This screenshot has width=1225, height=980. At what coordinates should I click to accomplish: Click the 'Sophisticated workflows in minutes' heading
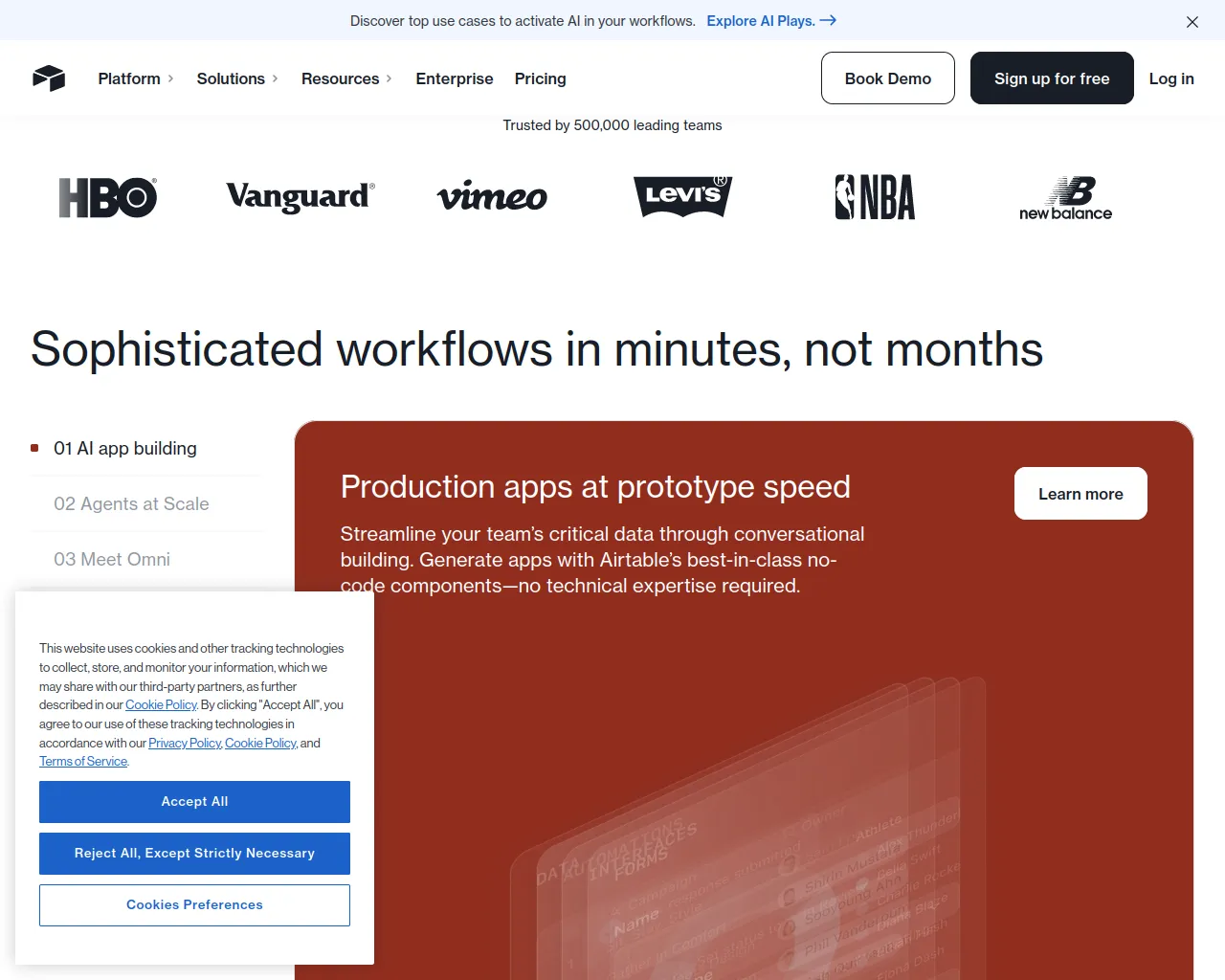tap(537, 349)
